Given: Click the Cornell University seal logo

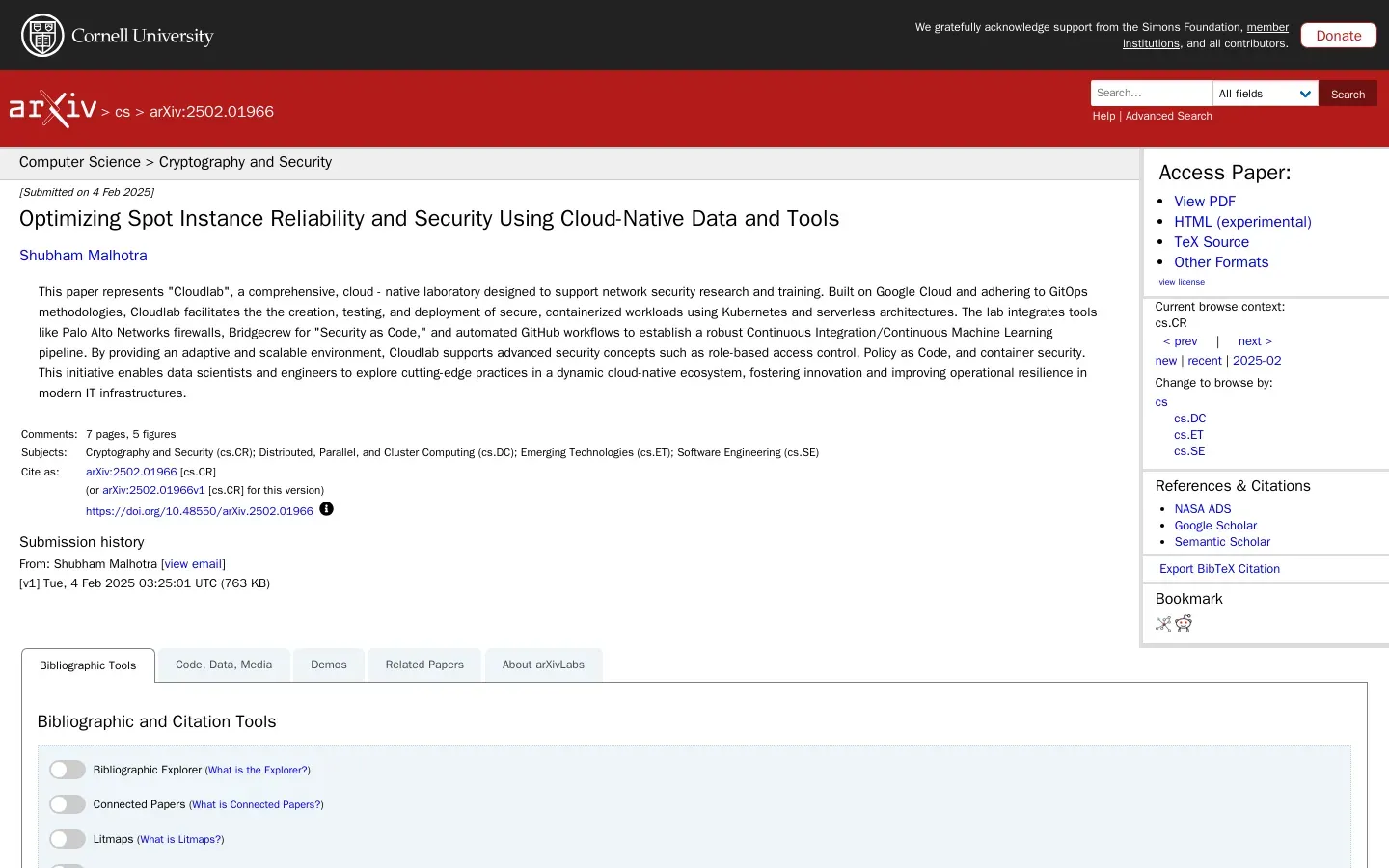Looking at the screenshot, I should click(42, 36).
